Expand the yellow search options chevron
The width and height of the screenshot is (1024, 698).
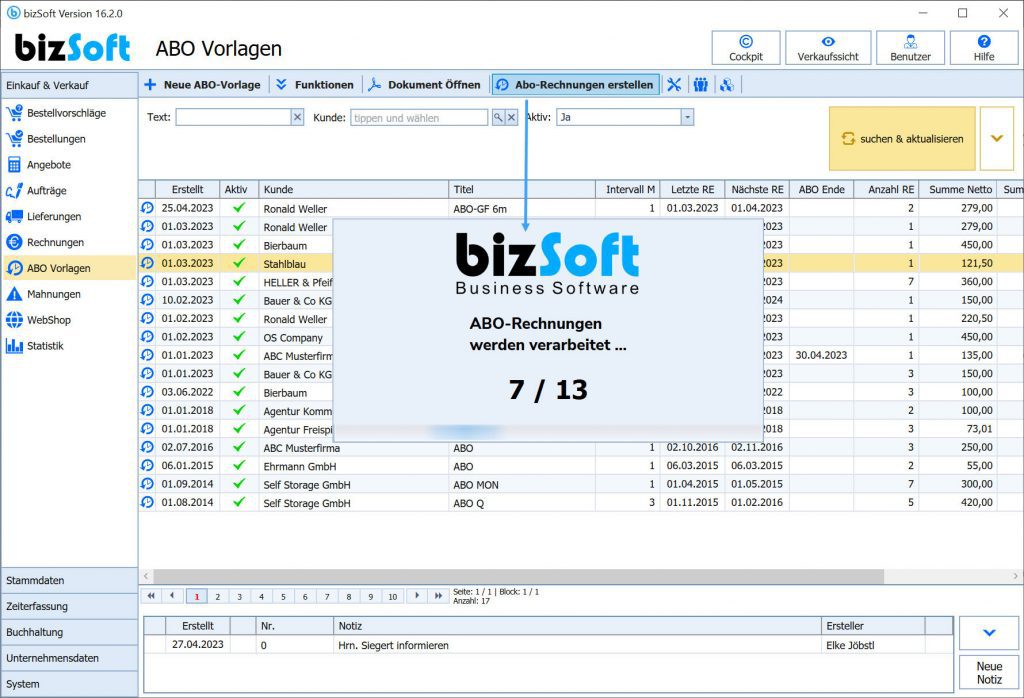(997, 138)
